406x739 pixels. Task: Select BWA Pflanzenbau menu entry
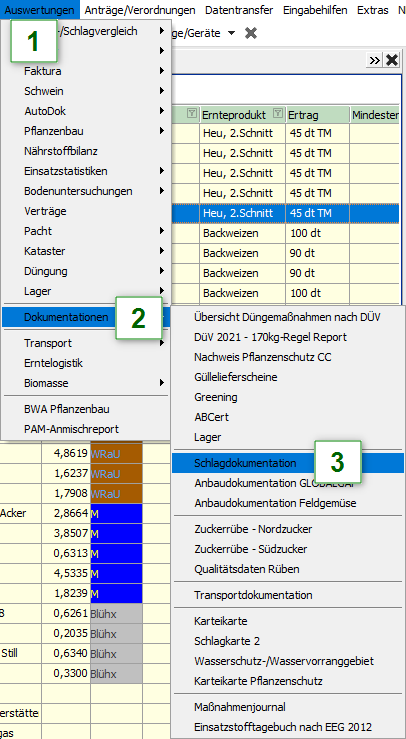click(86, 409)
